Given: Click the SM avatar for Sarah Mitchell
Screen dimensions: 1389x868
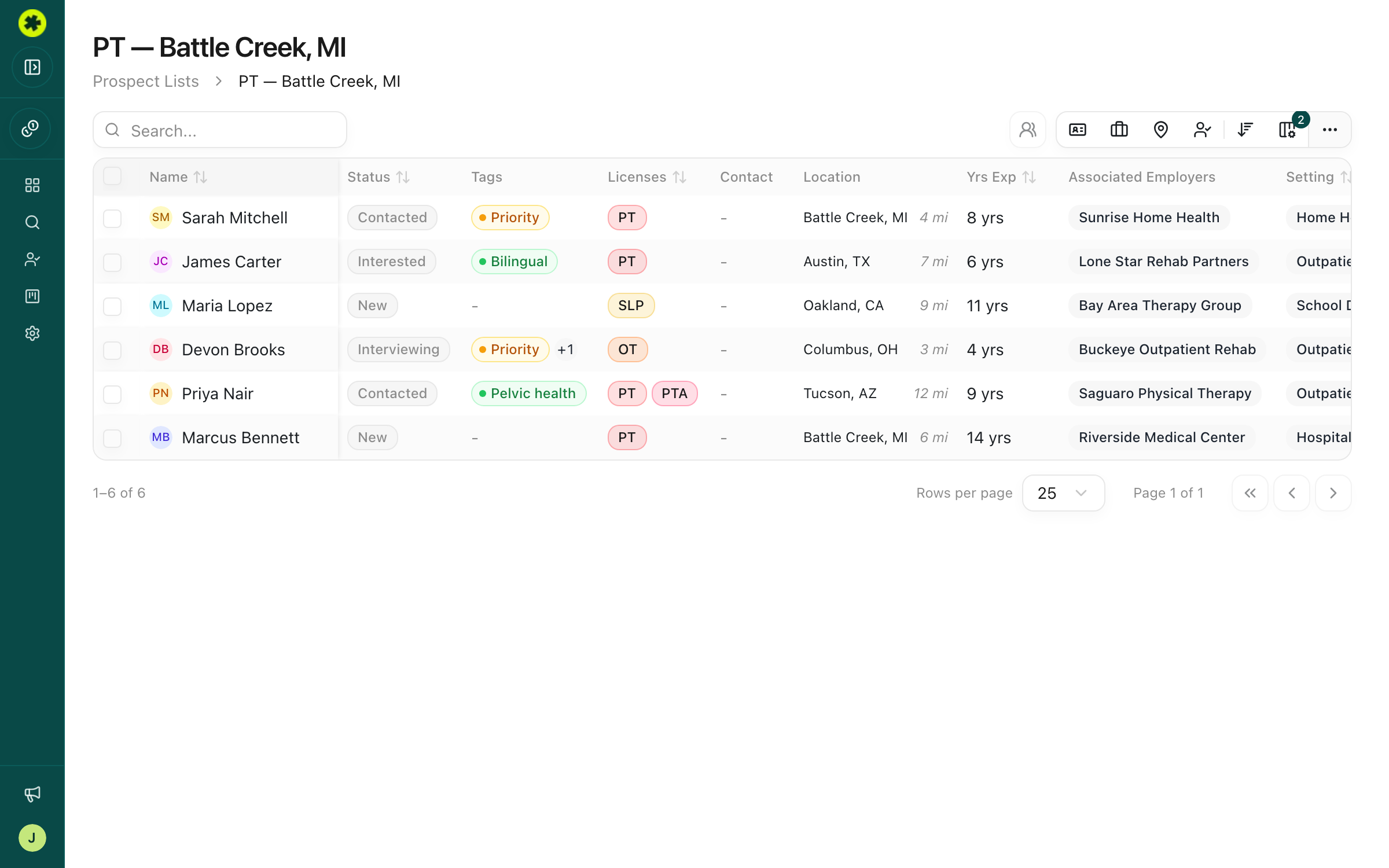Looking at the screenshot, I should 161,218.
